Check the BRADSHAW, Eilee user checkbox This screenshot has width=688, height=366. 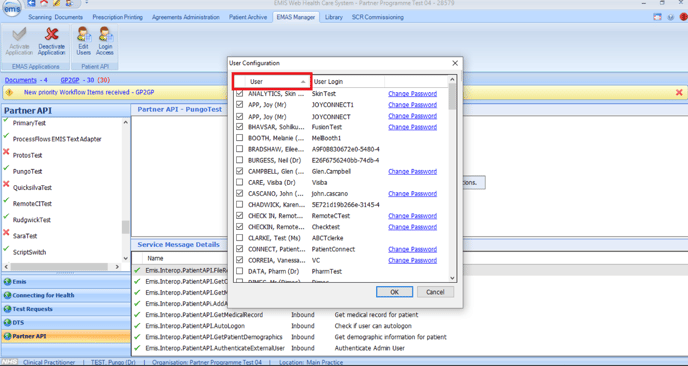(x=240, y=149)
